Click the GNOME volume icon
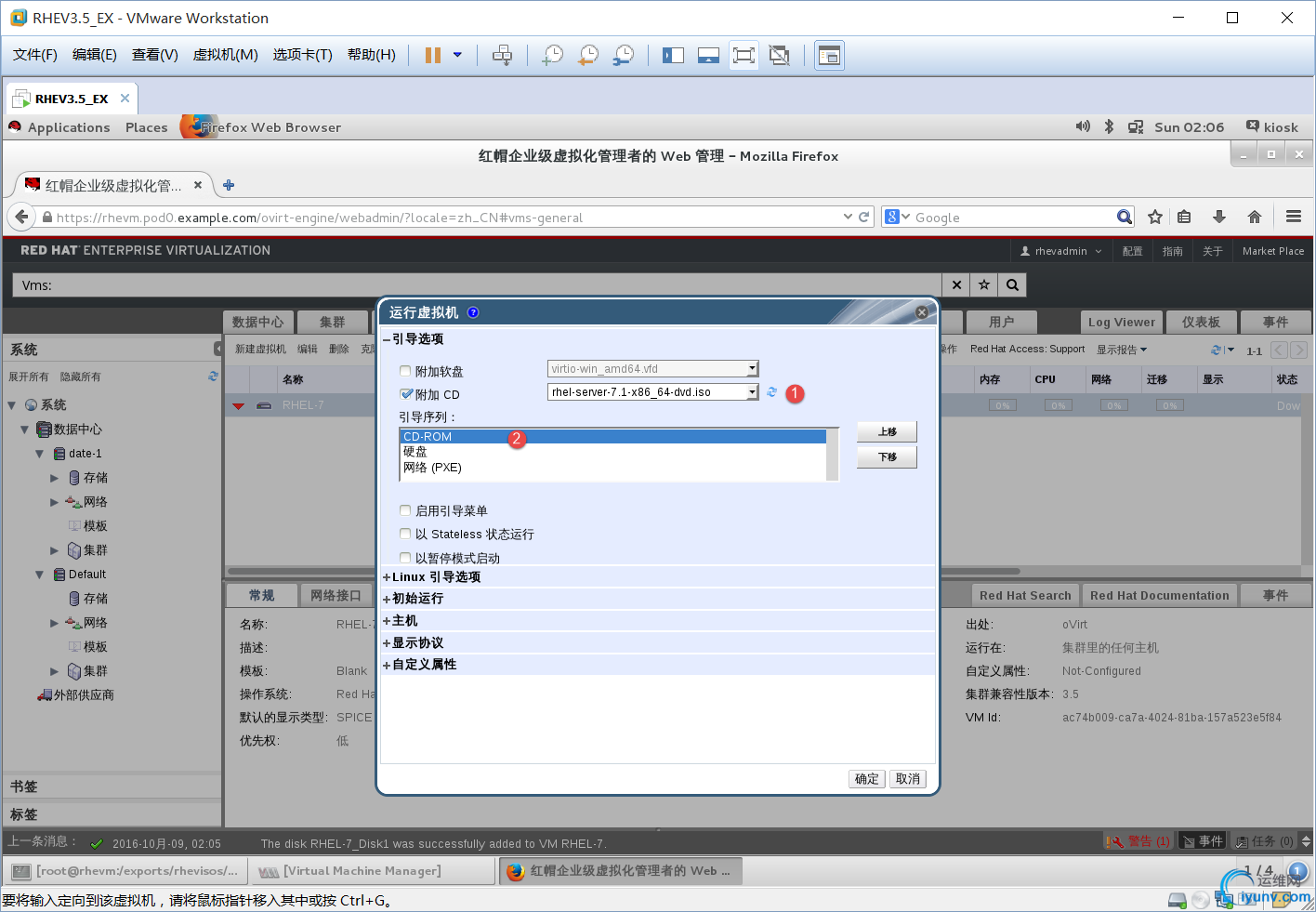Screen dimensions: 1316x912 [1083, 126]
